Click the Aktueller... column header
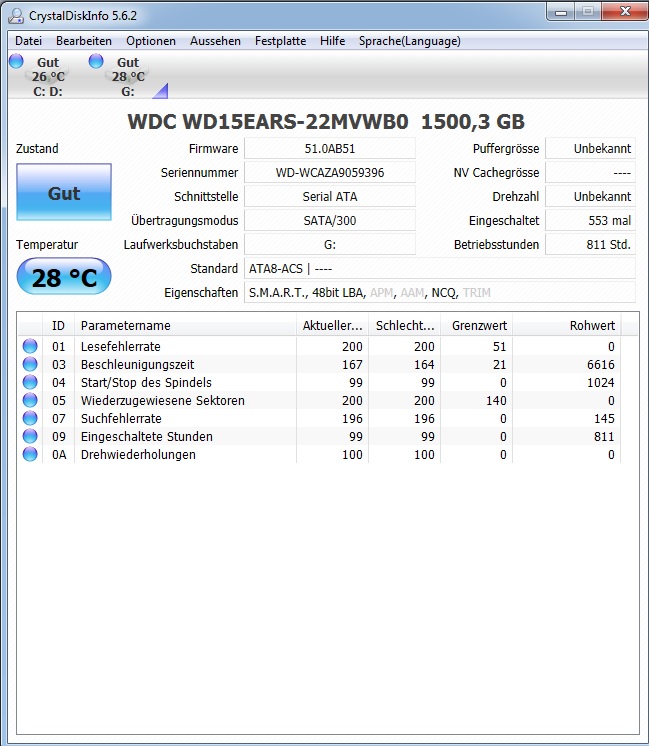This screenshot has height=746, width=649. coord(333,325)
